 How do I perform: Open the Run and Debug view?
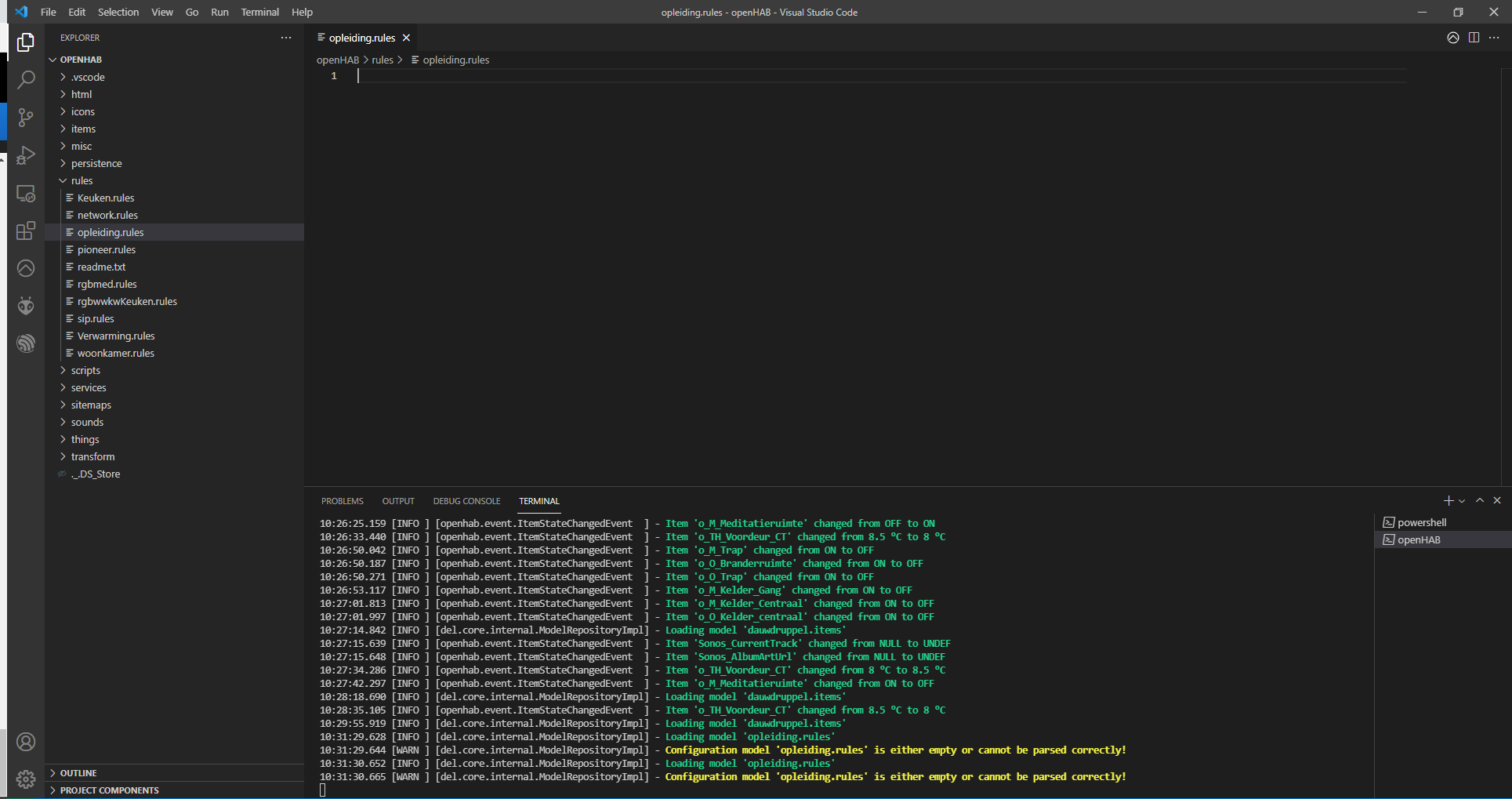click(26, 155)
